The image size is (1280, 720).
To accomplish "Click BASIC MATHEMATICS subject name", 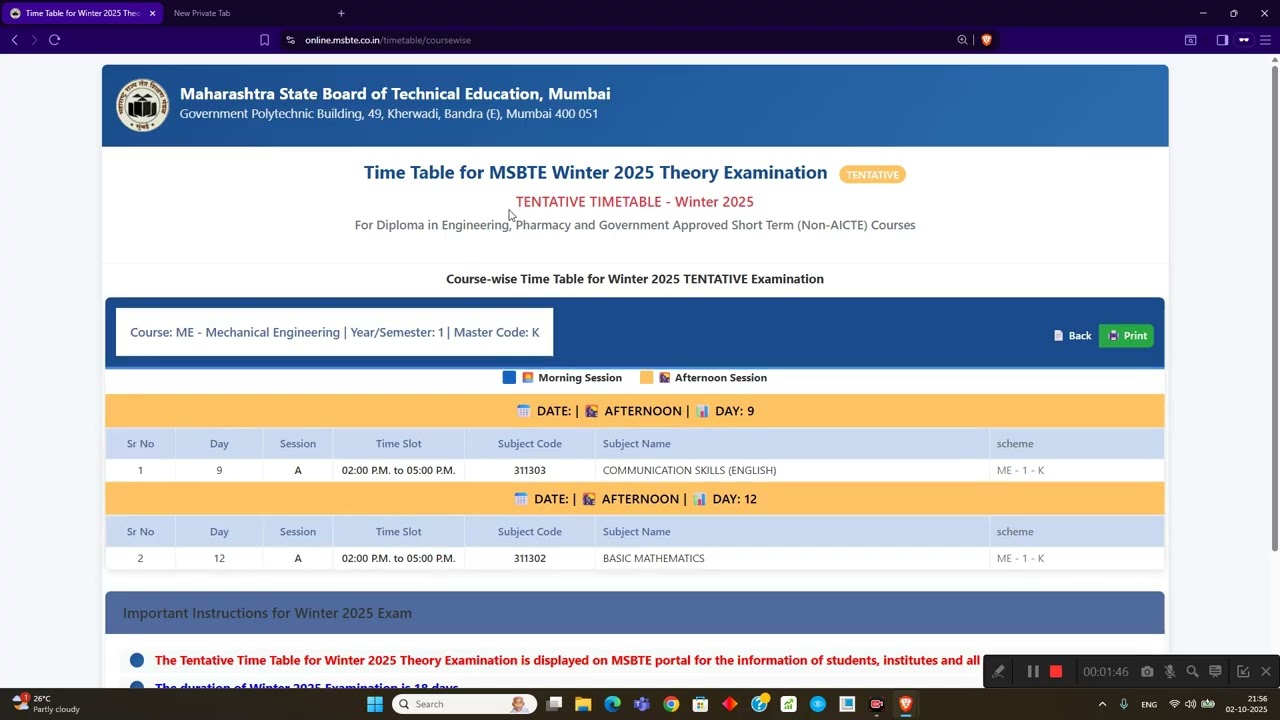I will 653,558.
